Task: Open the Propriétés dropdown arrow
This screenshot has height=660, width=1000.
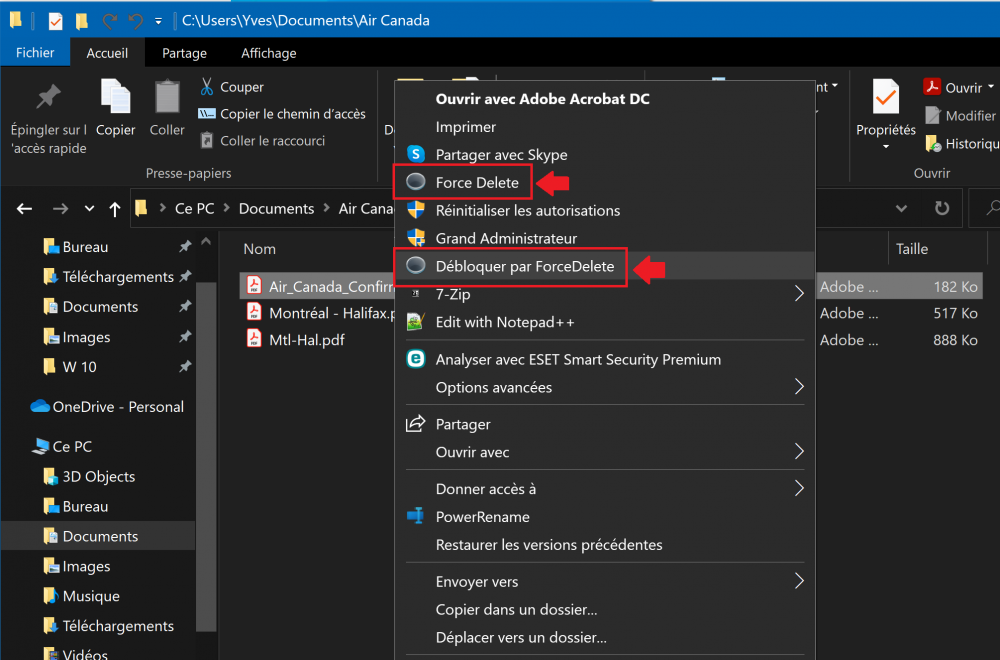Action: [x=886, y=147]
